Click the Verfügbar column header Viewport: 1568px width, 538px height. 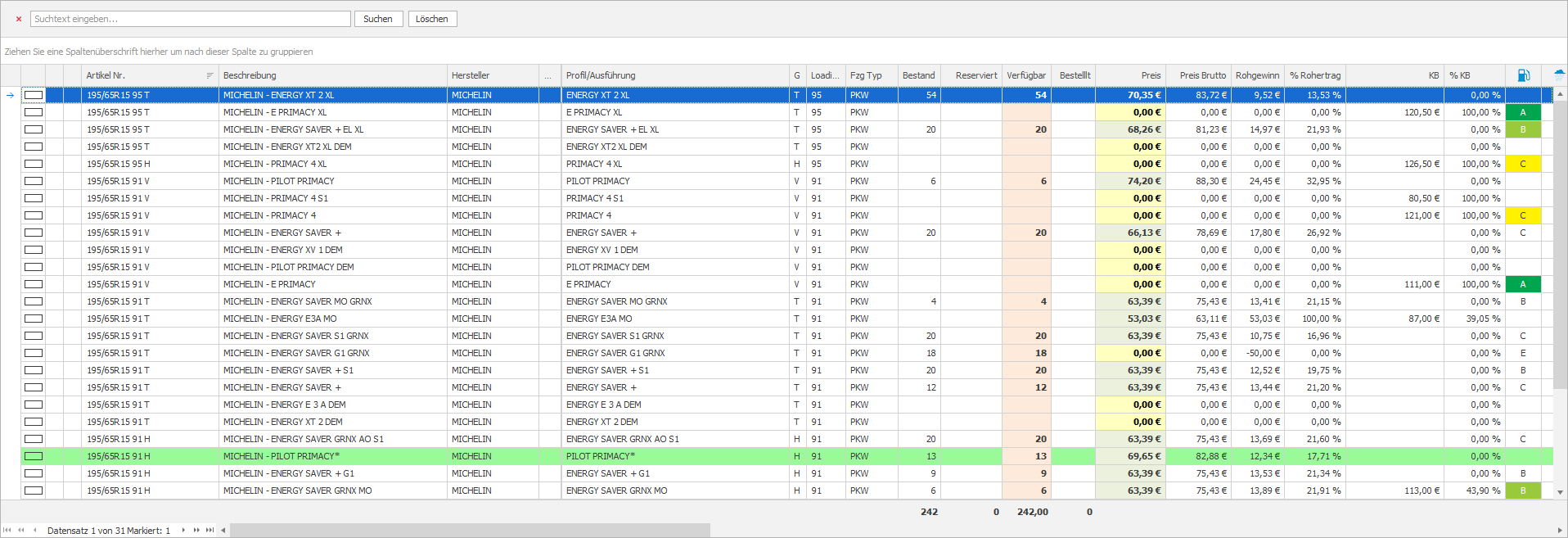1026,75
